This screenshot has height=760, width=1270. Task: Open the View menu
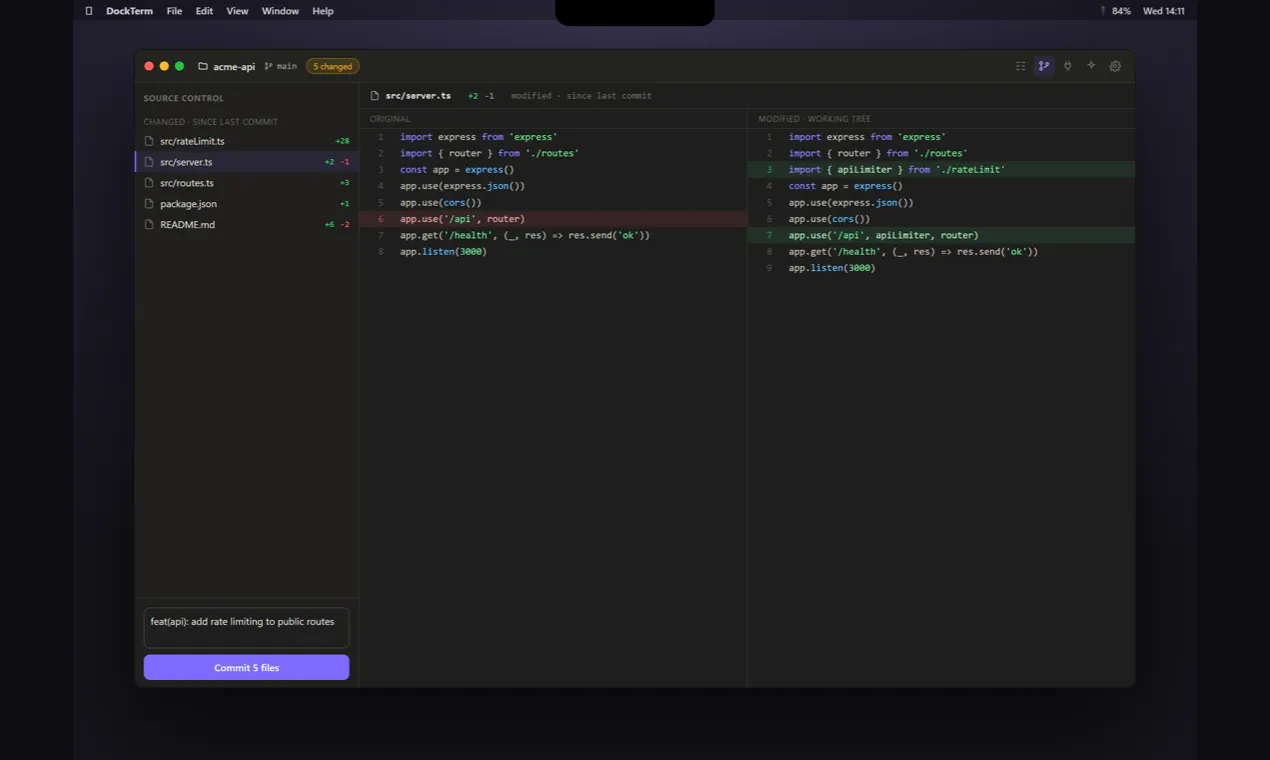(x=237, y=11)
